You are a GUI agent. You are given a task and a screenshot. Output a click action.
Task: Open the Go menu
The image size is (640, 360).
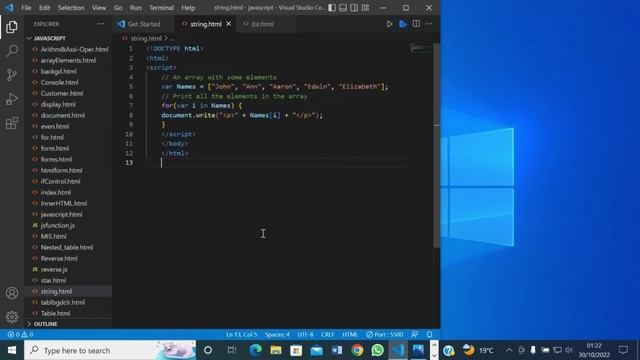[118, 8]
